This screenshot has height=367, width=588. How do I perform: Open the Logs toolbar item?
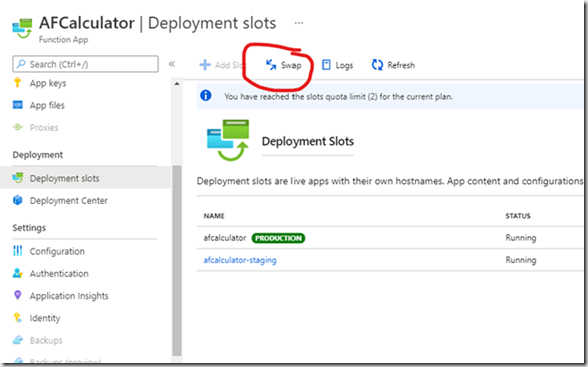[x=338, y=65]
